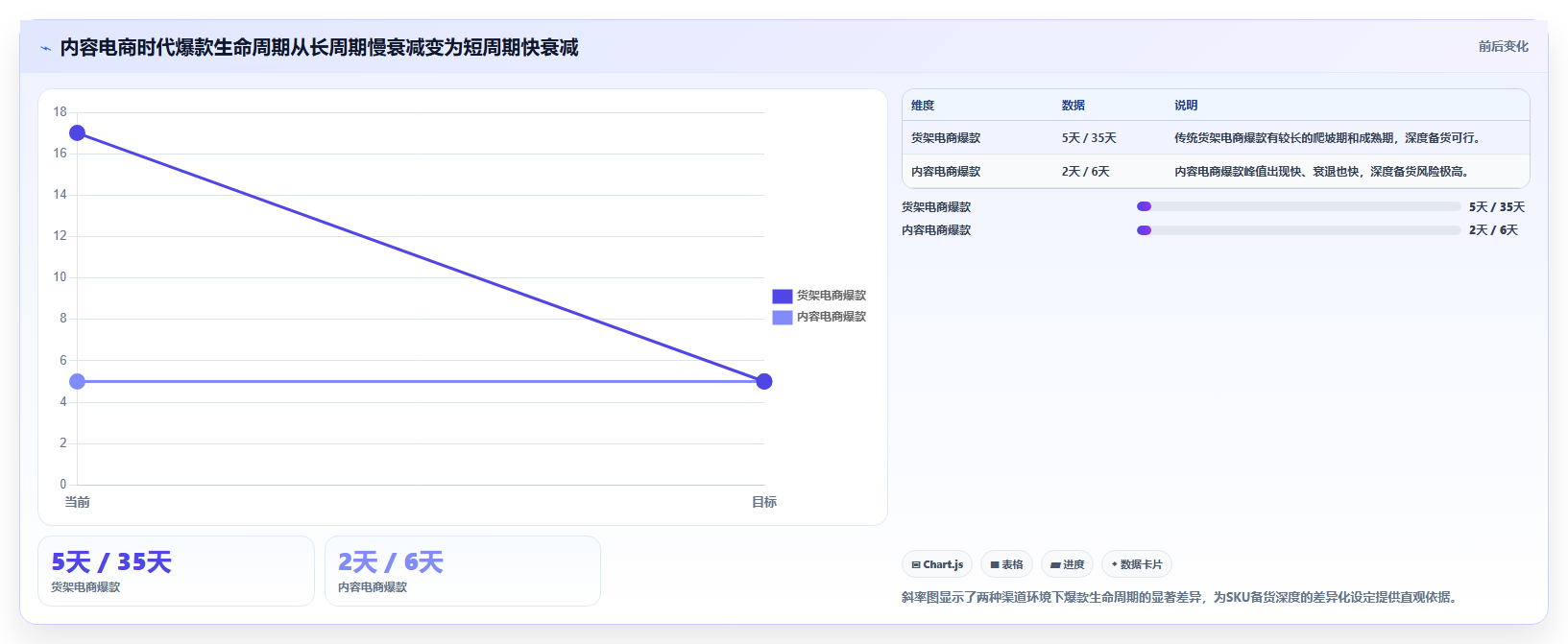The width and height of the screenshot is (1568, 644).
Task: Click progress label 内容电商爆款
Action: coord(936,230)
